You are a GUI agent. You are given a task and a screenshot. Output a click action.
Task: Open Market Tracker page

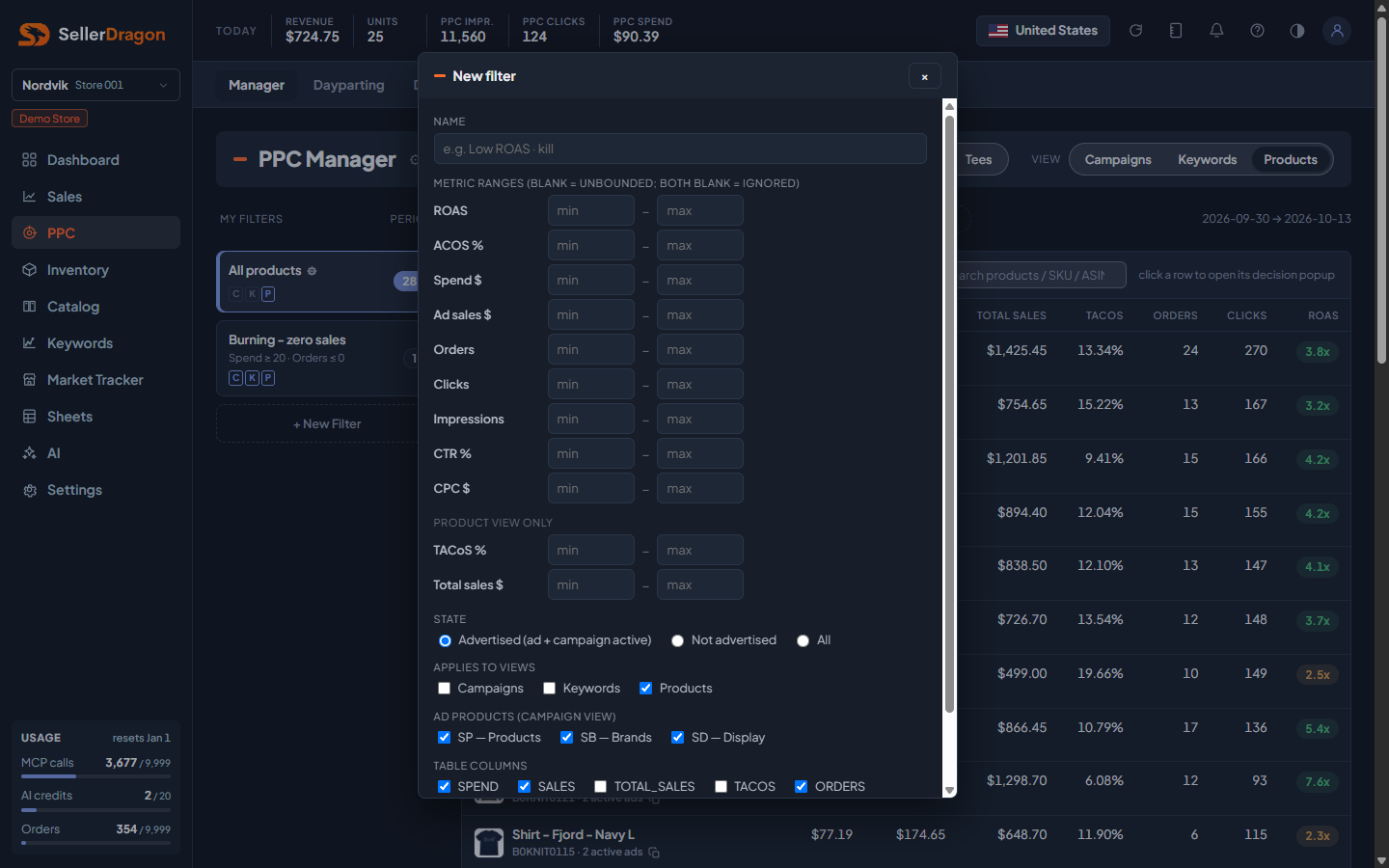coord(95,380)
